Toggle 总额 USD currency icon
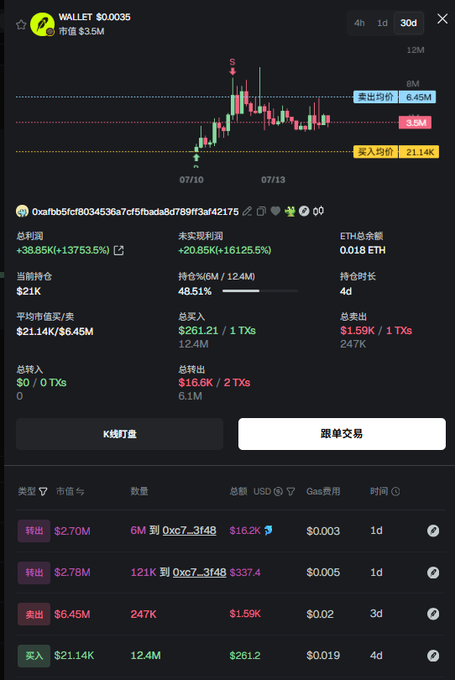 pos(278,491)
